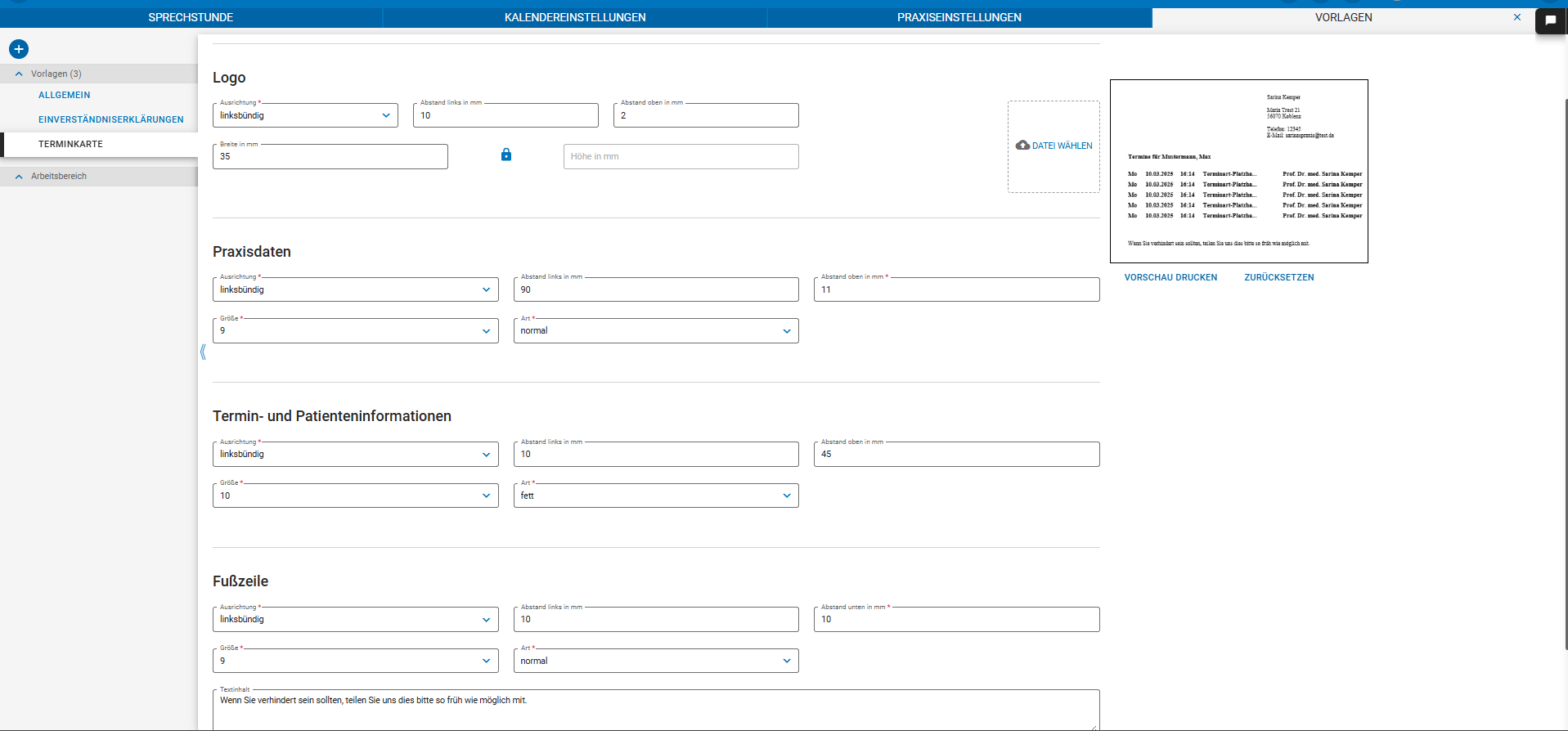Collapse sidebar using the double chevron handle
Image resolution: width=1568 pixels, height=731 pixels.
[x=203, y=352]
